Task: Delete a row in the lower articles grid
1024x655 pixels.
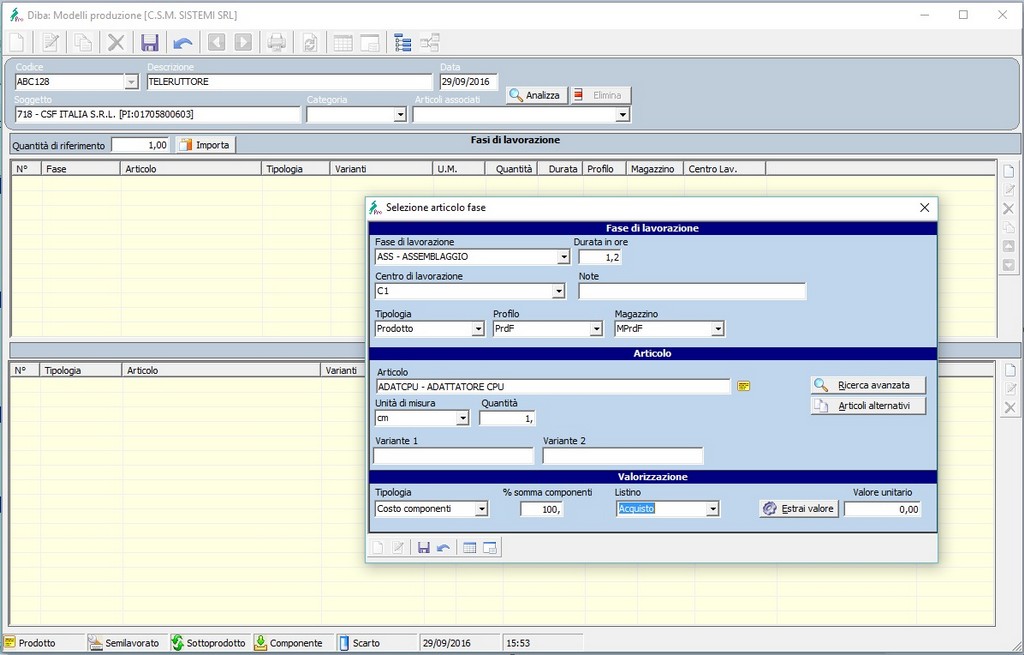Action: tap(1010, 408)
